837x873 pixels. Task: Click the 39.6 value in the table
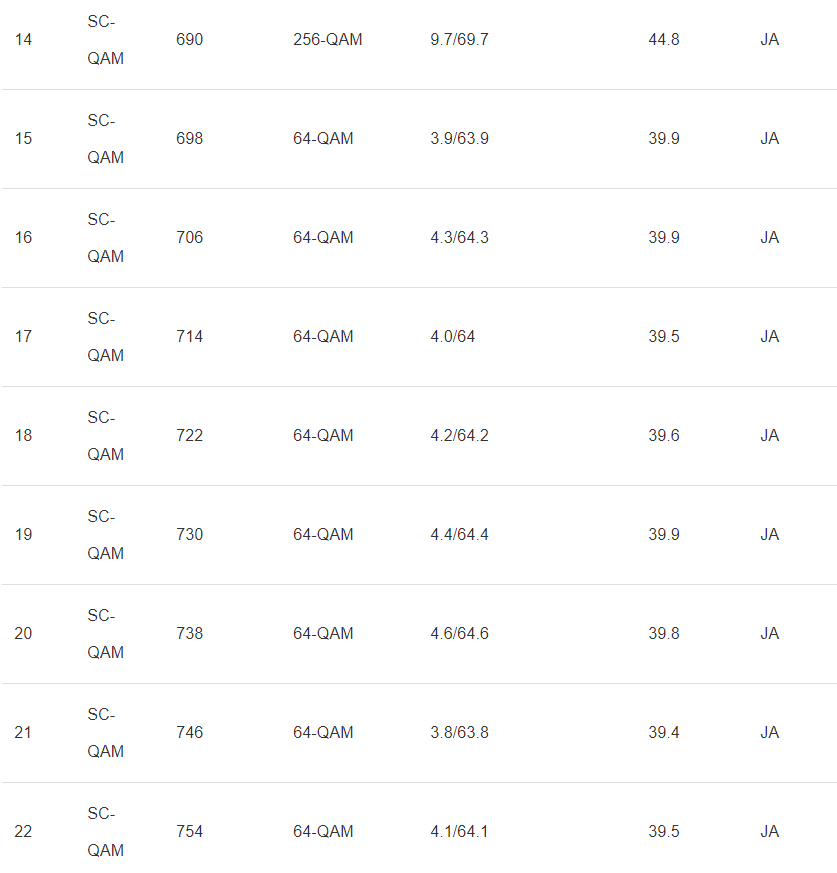pos(663,436)
